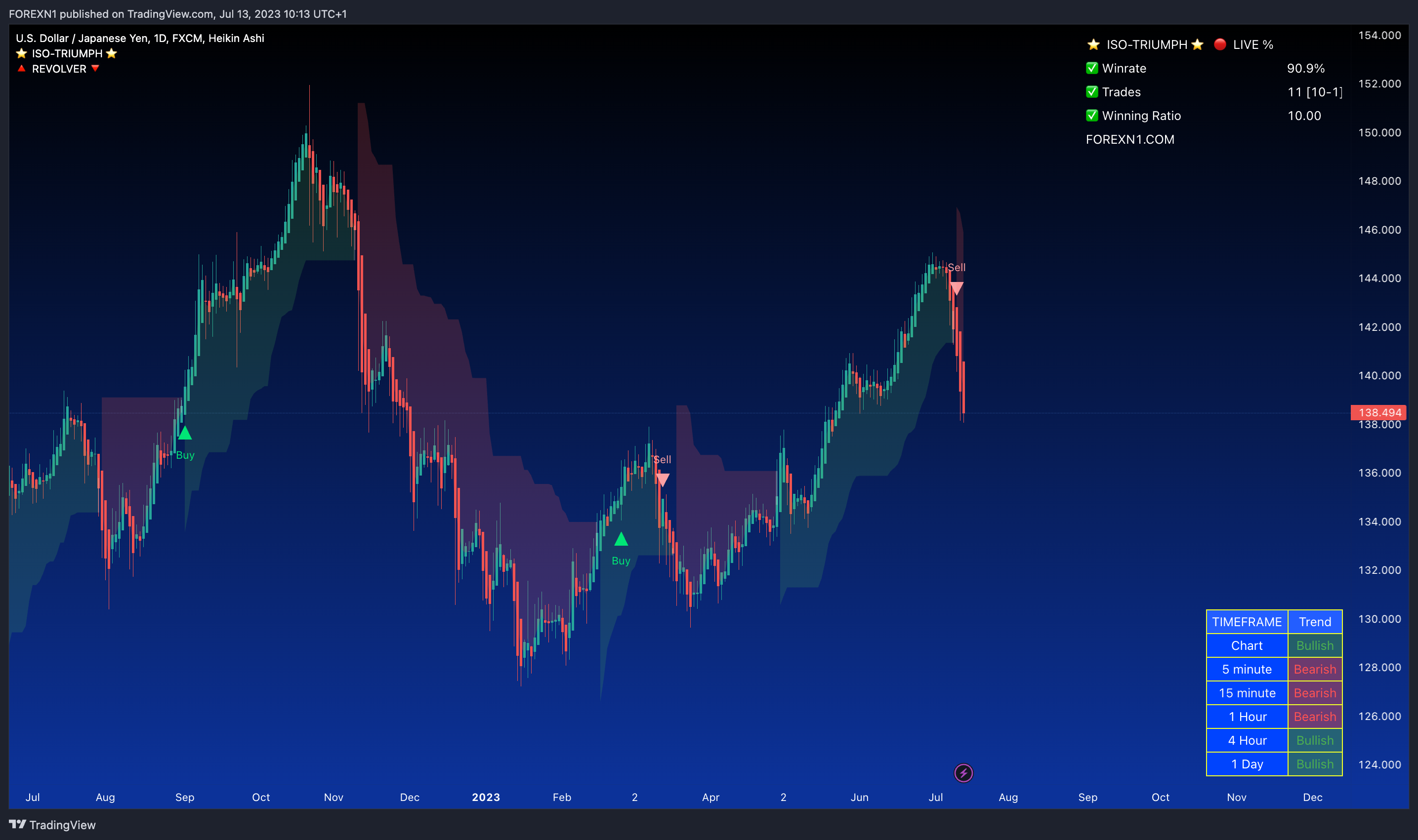Click the REVOLVER indicator legend label
The width and height of the screenshot is (1418, 840).
(x=59, y=69)
